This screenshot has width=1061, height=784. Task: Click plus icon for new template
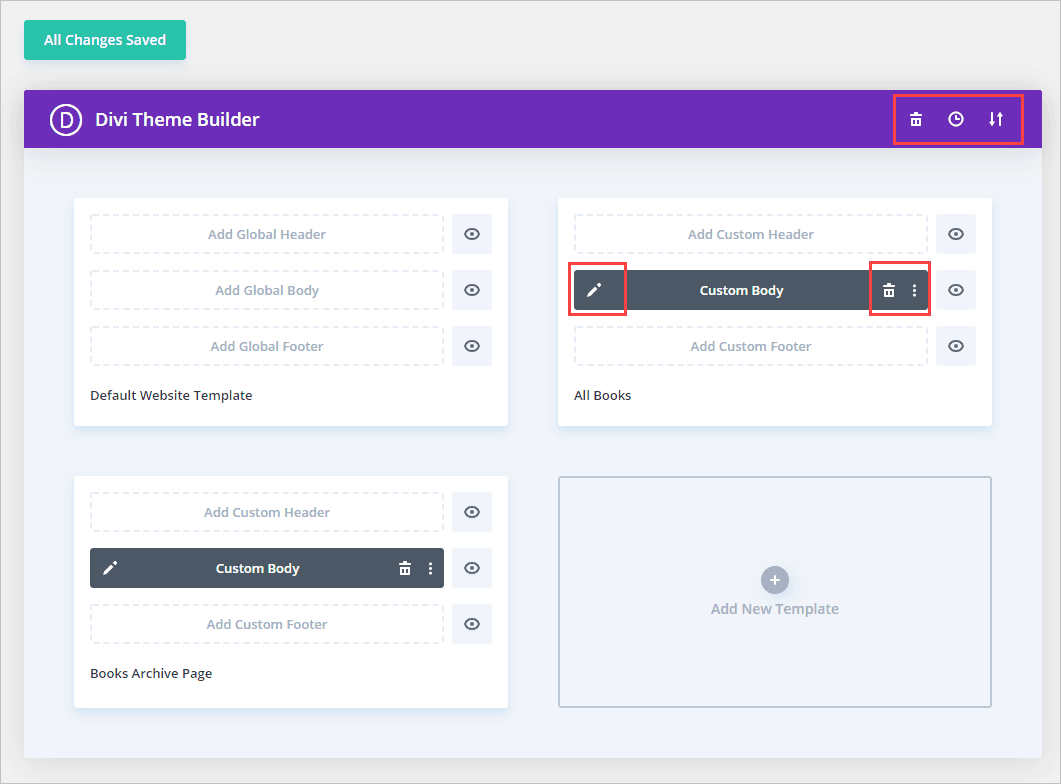(775, 580)
